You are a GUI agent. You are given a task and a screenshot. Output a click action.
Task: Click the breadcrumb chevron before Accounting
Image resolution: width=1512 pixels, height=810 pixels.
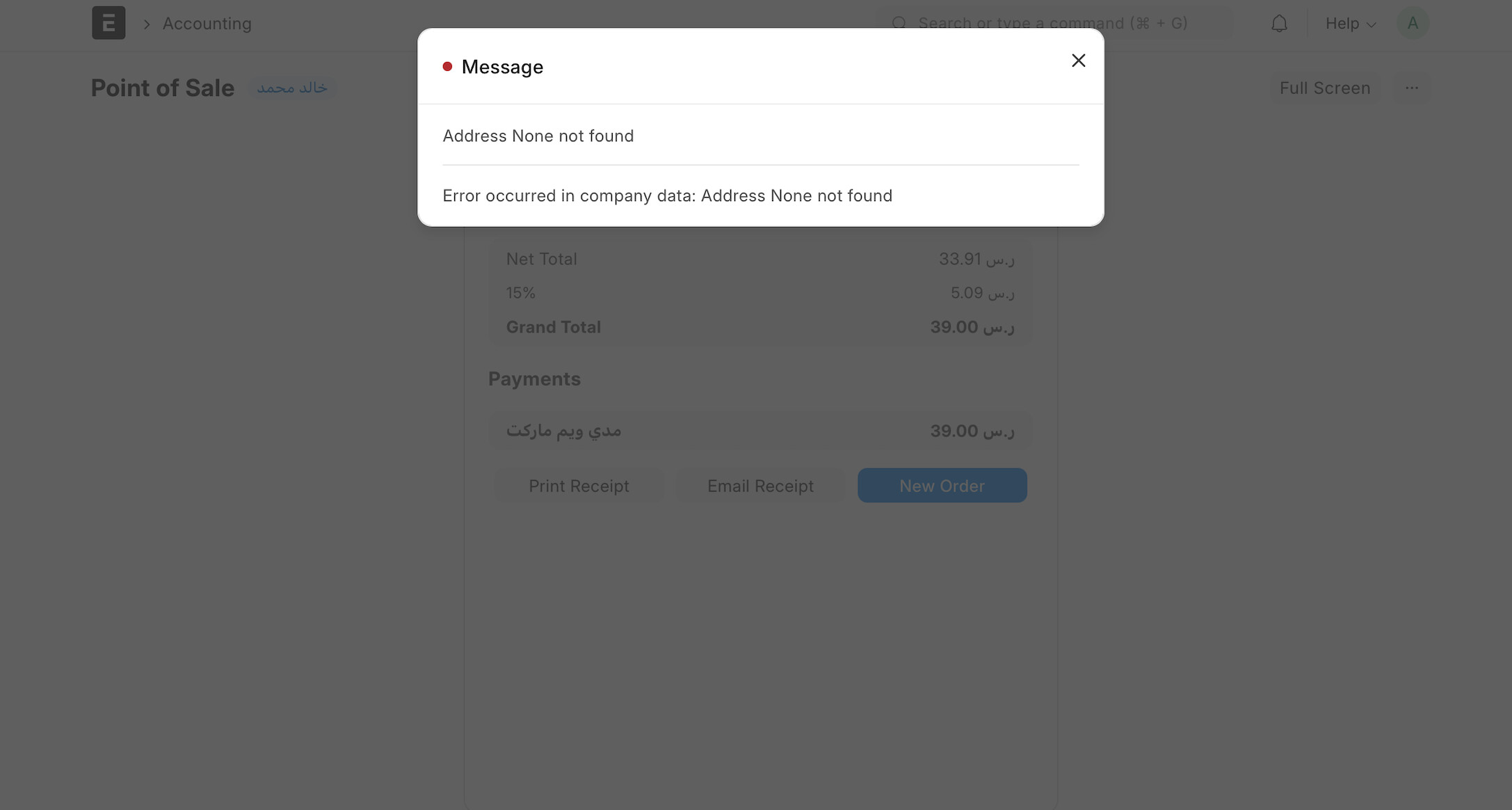(147, 24)
